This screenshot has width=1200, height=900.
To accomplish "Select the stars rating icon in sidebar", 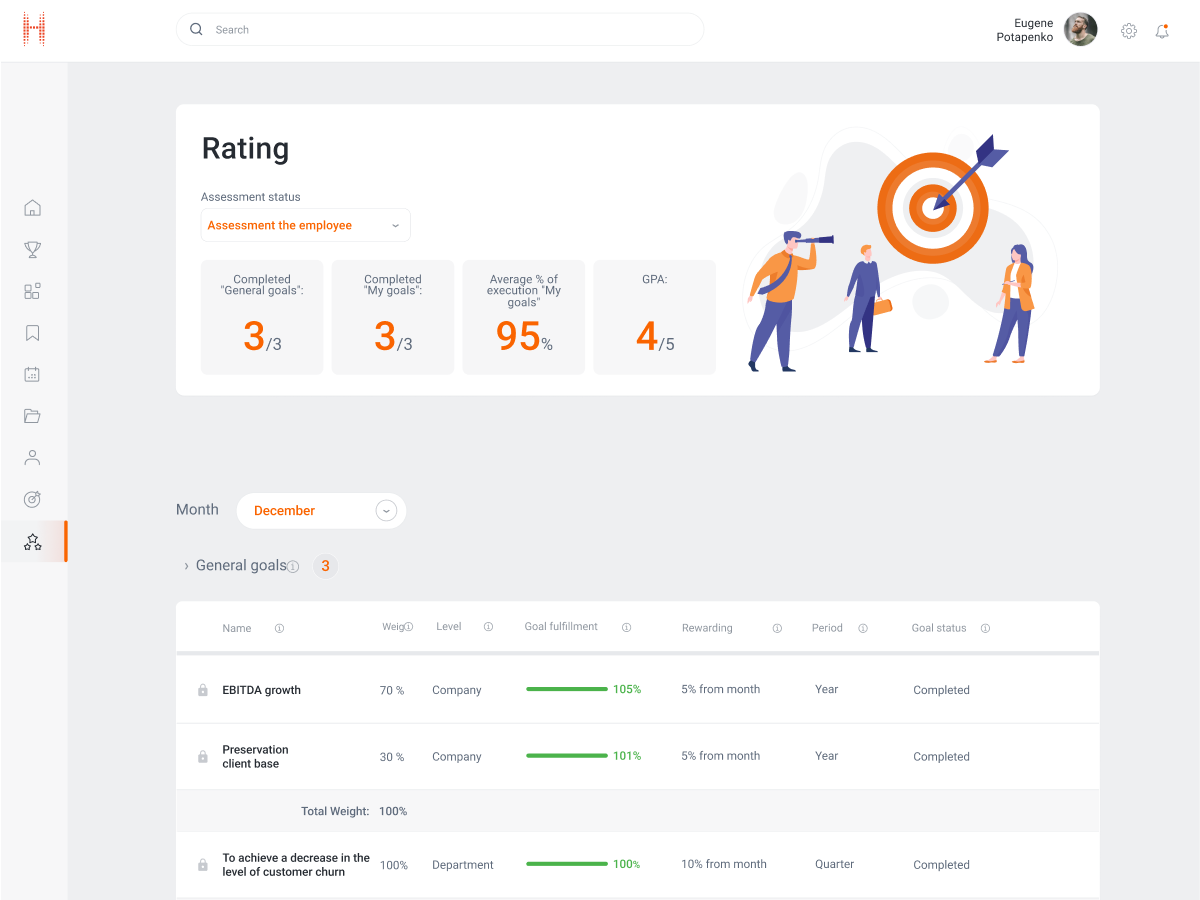I will tap(32, 542).
